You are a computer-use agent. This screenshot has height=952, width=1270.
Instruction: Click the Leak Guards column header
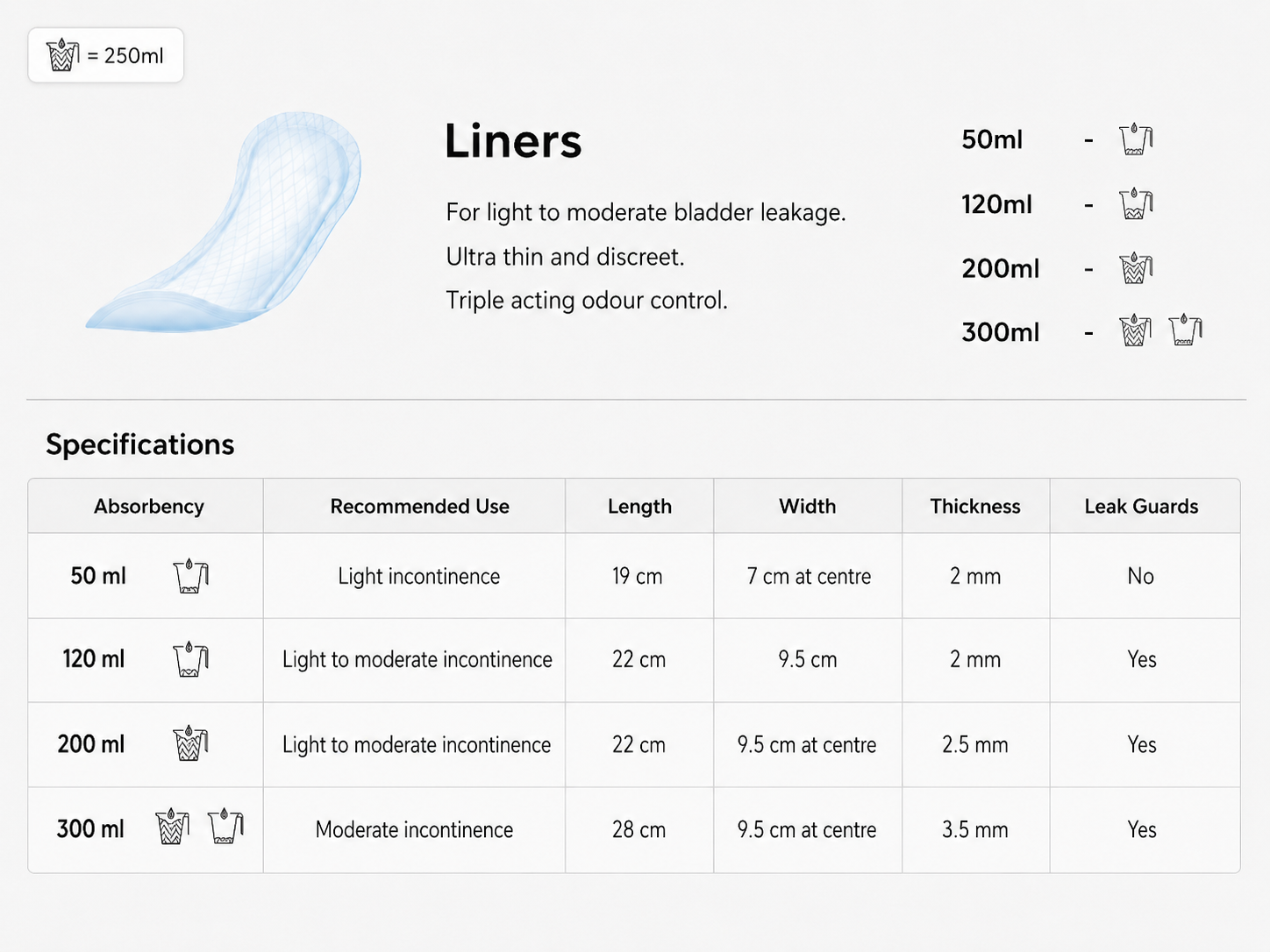[1141, 506]
